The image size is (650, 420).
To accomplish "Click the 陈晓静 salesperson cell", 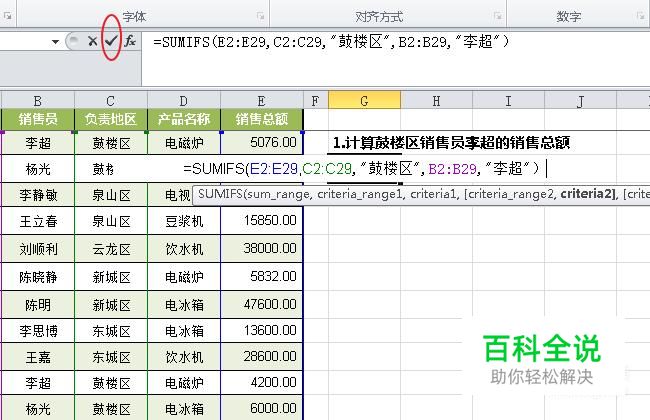I will [x=38, y=276].
